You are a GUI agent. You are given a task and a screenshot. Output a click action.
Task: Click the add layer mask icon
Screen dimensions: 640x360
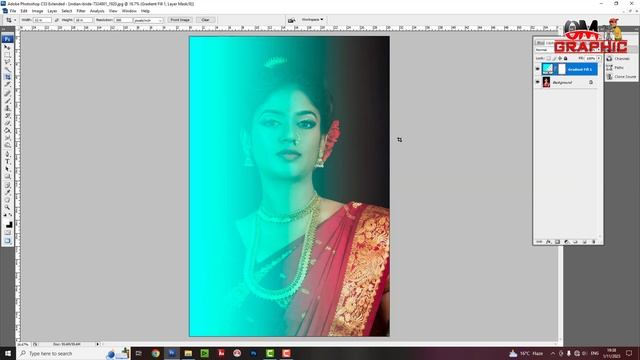558,242
